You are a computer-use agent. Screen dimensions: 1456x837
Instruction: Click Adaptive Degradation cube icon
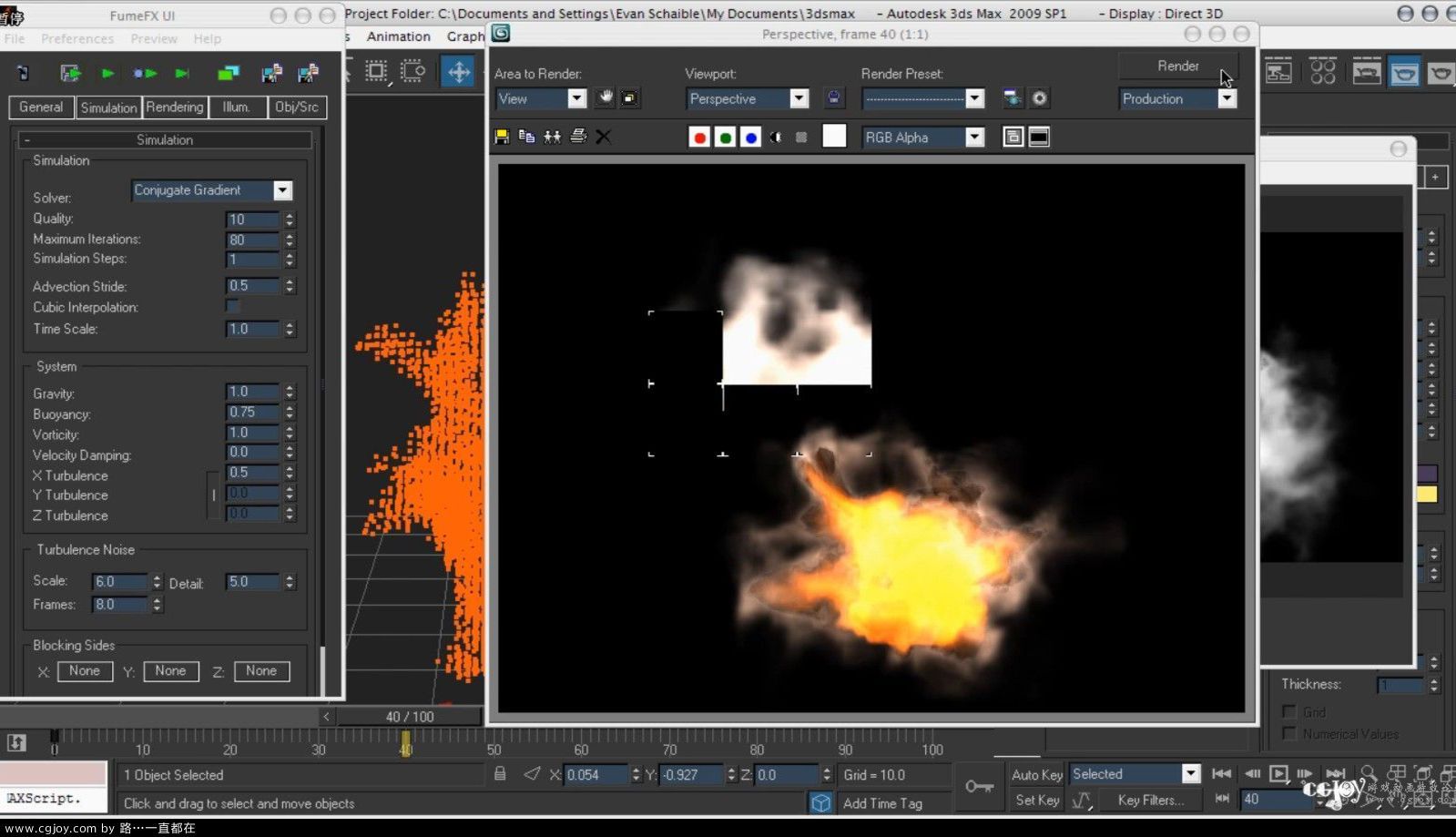click(x=820, y=802)
